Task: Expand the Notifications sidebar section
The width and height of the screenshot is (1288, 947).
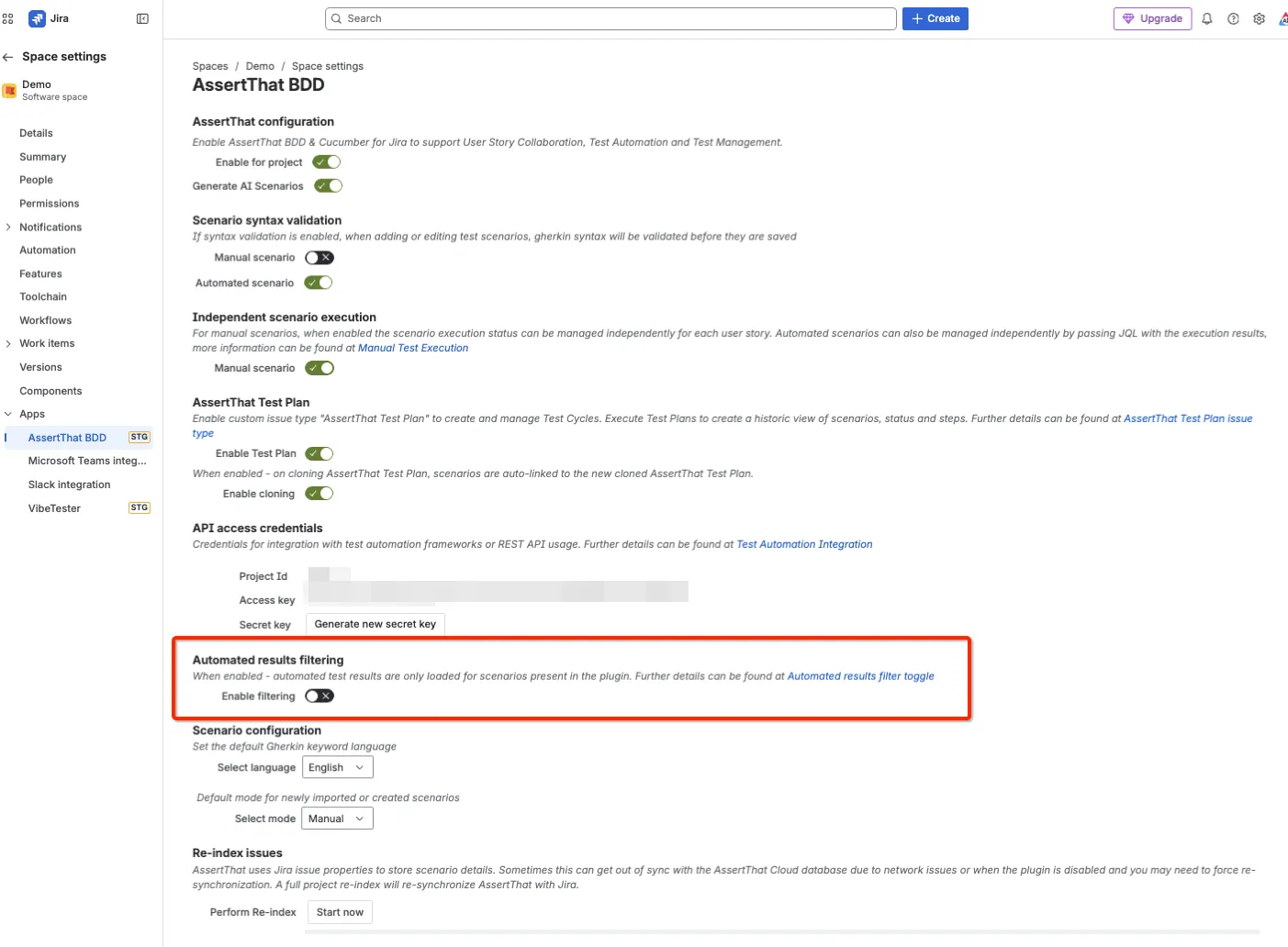Action: (x=8, y=228)
